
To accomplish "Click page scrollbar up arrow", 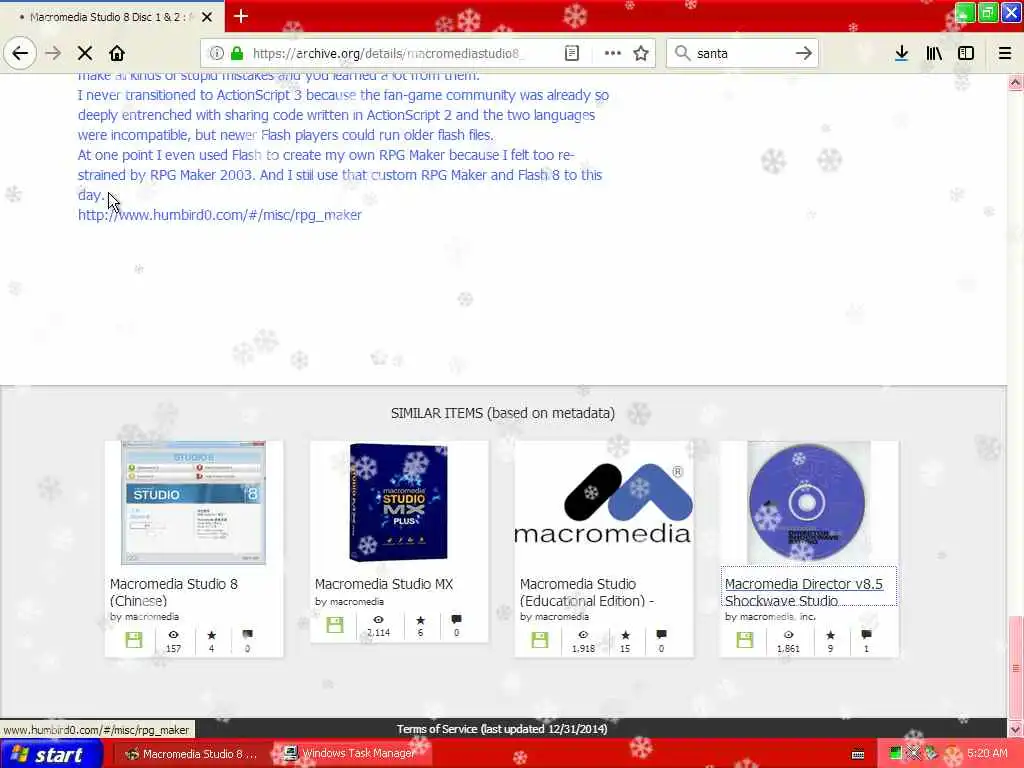I will point(1016,82).
